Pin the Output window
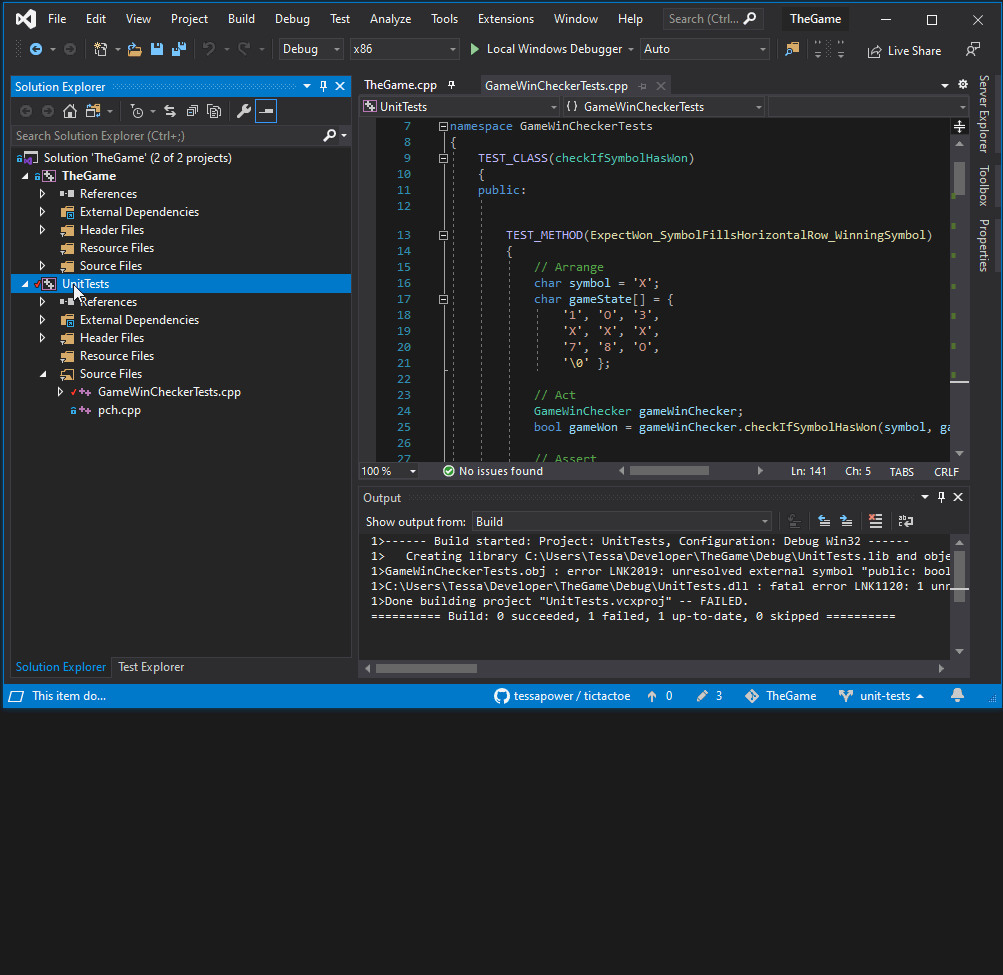The height and width of the screenshot is (975, 1003). 941,497
